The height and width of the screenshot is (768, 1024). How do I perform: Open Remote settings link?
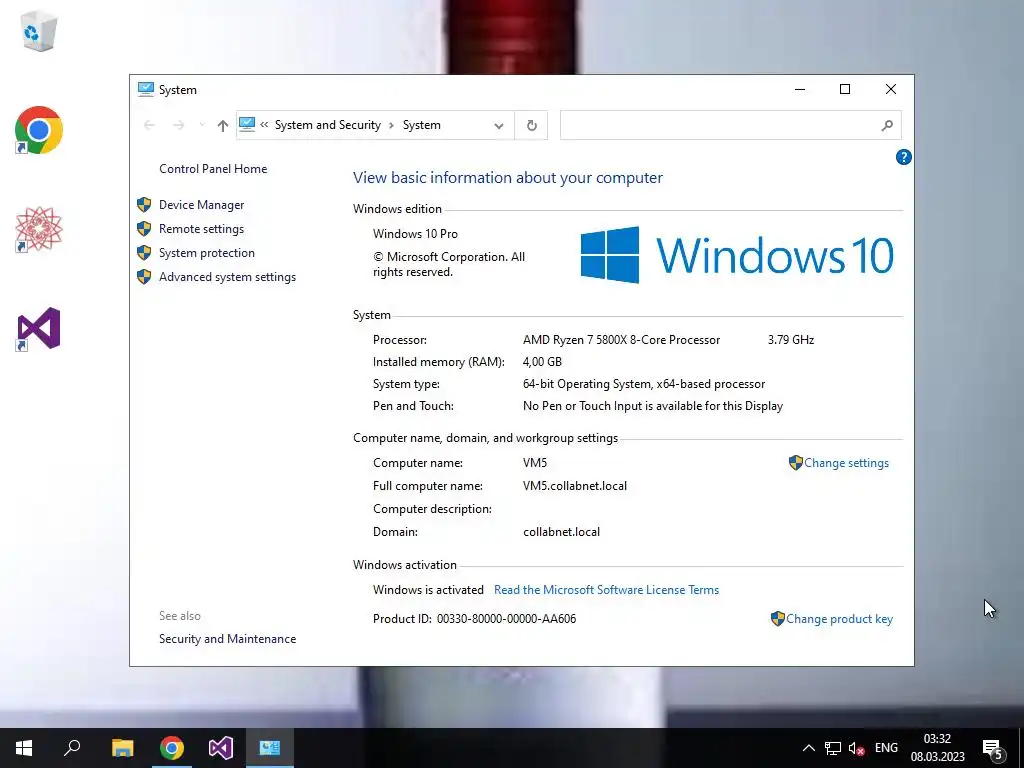click(201, 229)
